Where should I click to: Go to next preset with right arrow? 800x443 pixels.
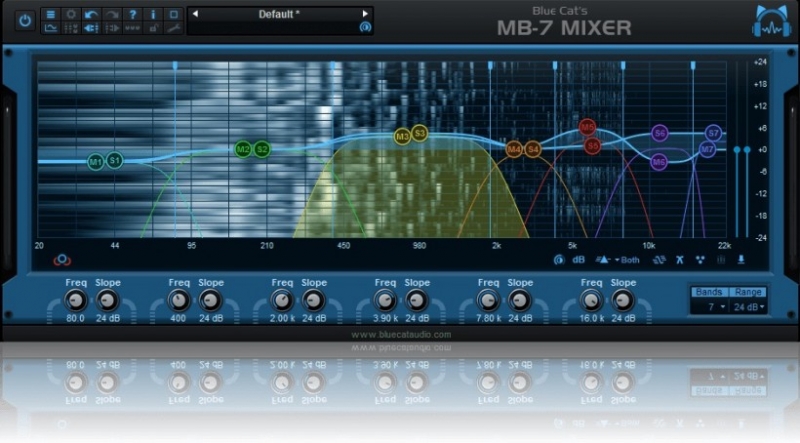tap(365, 14)
